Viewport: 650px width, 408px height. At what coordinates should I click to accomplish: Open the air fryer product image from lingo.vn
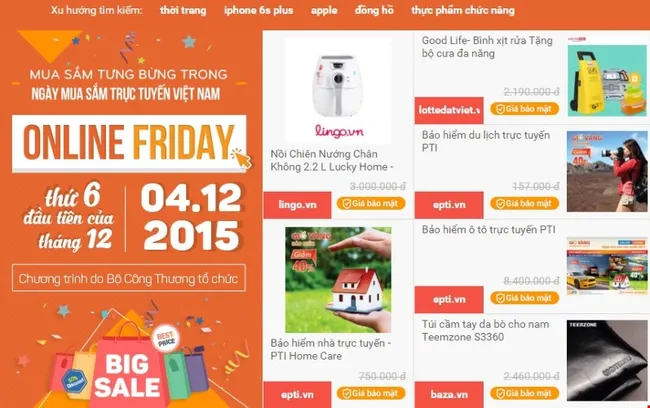[x=338, y=92]
